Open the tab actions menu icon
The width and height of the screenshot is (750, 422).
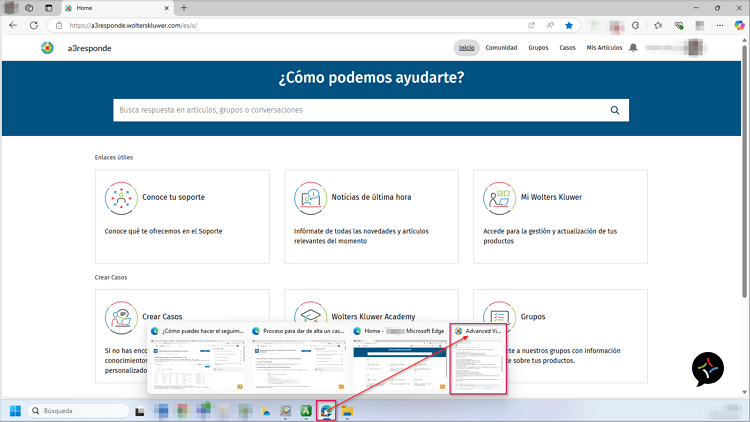coord(48,8)
